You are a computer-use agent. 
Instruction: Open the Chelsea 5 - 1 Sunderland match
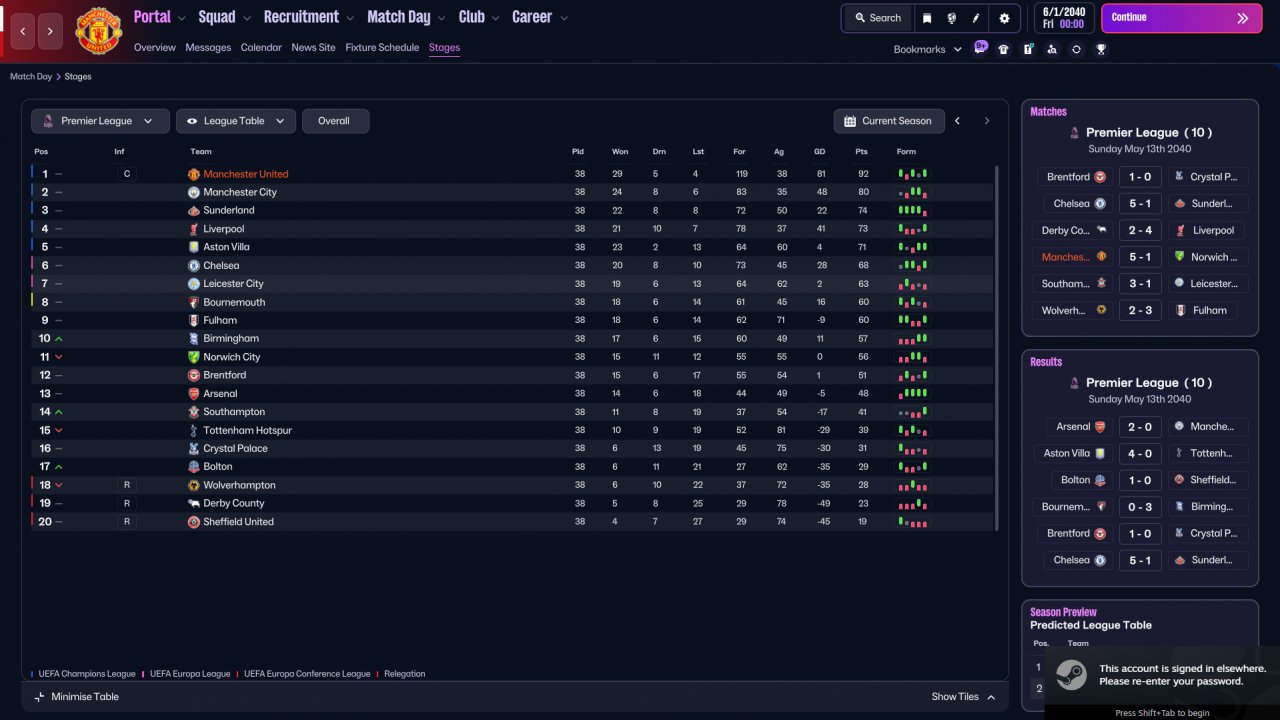click(1140, 204)
